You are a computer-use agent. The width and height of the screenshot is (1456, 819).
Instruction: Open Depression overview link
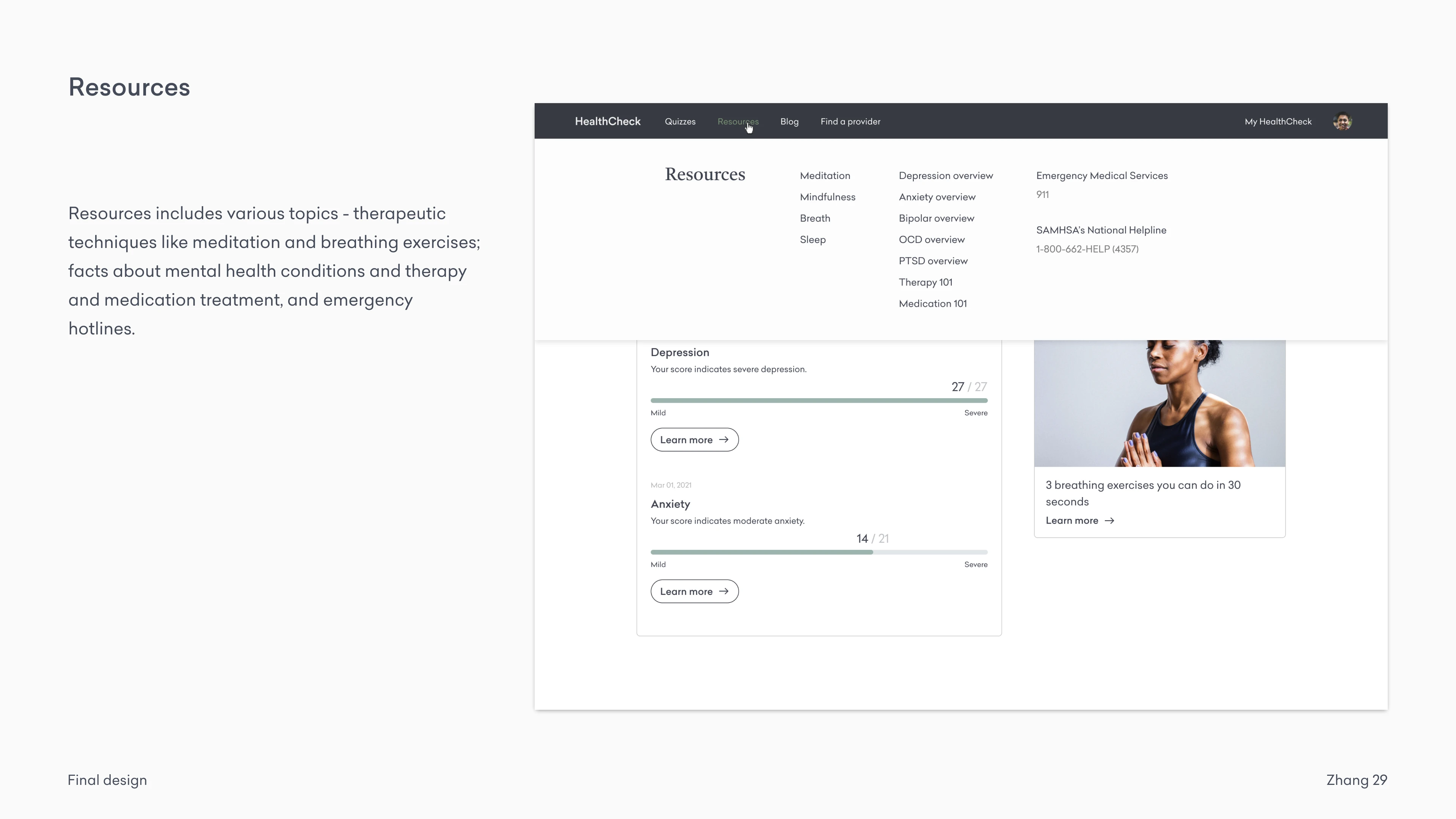click(x=946, y=176)
